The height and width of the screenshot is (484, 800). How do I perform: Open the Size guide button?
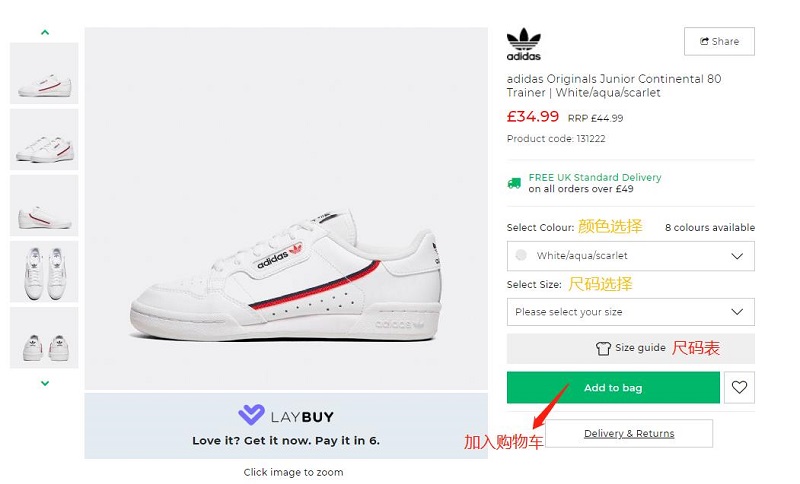point(630,349)
